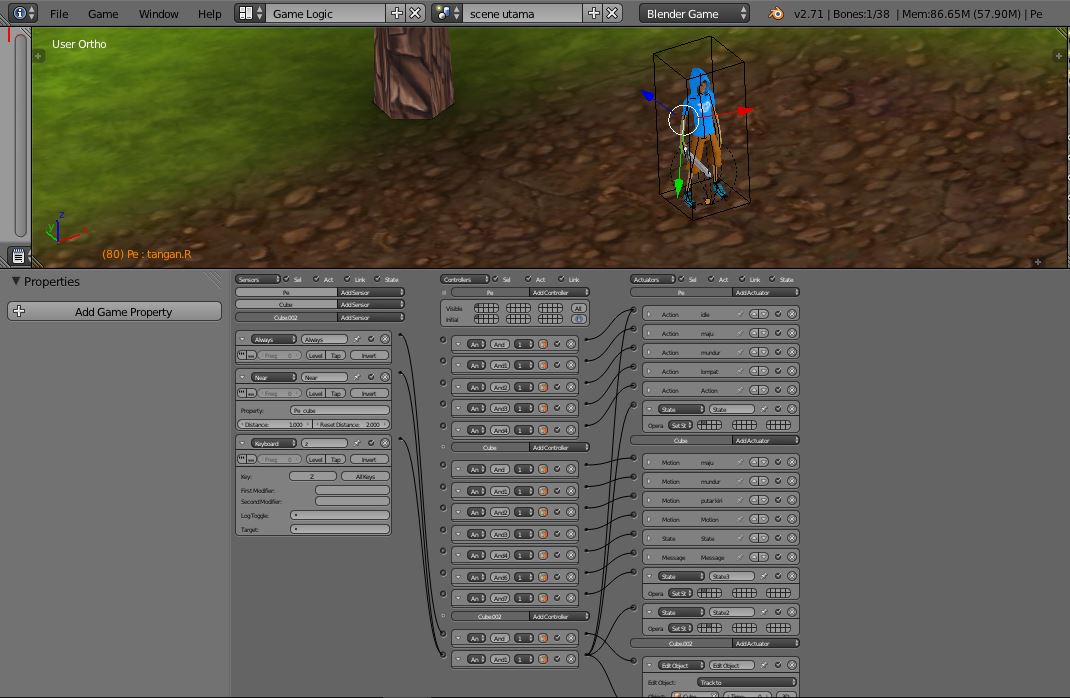Toggle the State checkbox for Actuators
1070x698 pixels.
772,279
